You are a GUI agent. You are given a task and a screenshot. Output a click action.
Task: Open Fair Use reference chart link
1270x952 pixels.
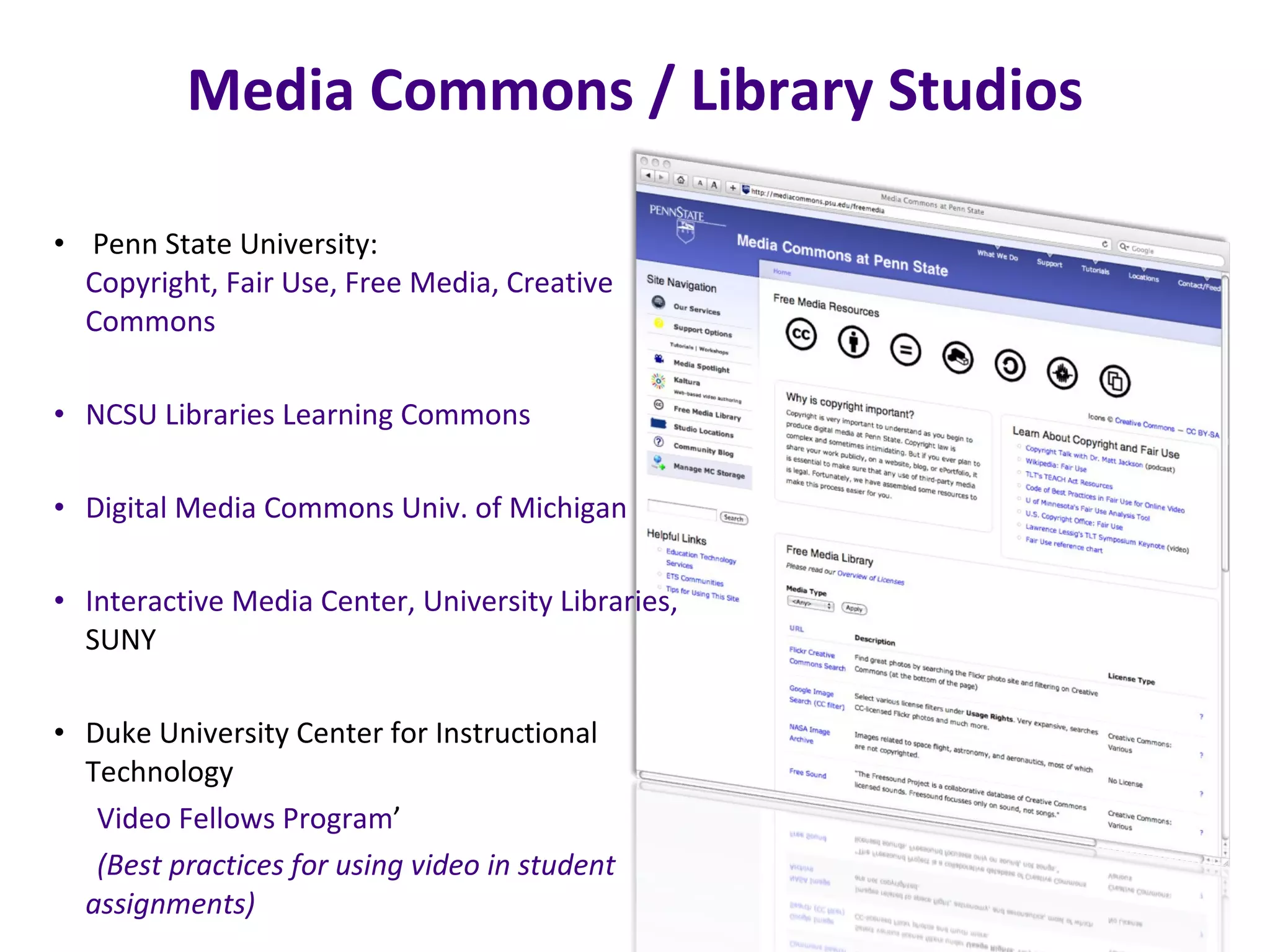click(x=1064, y=544)
